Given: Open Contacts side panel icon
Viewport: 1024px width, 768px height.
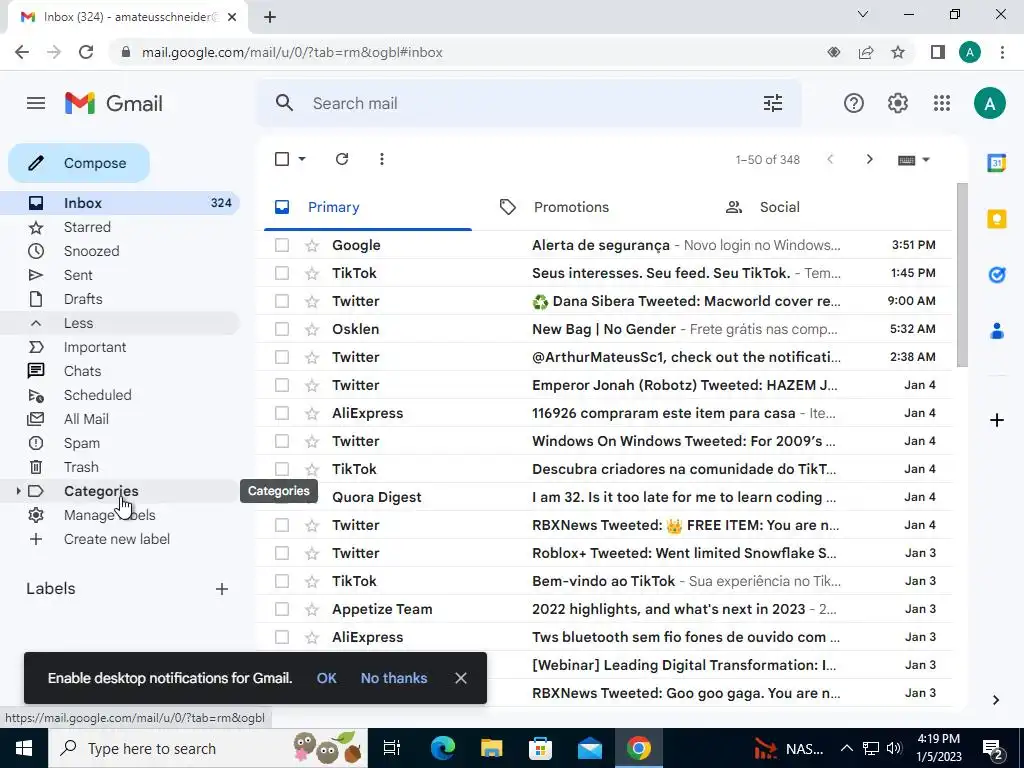Looking at the screenshot, I should point(997,331).
